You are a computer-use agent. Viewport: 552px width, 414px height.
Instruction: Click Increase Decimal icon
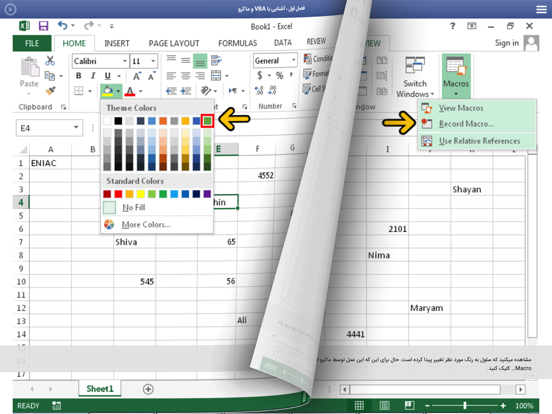(x=259, y=90)
